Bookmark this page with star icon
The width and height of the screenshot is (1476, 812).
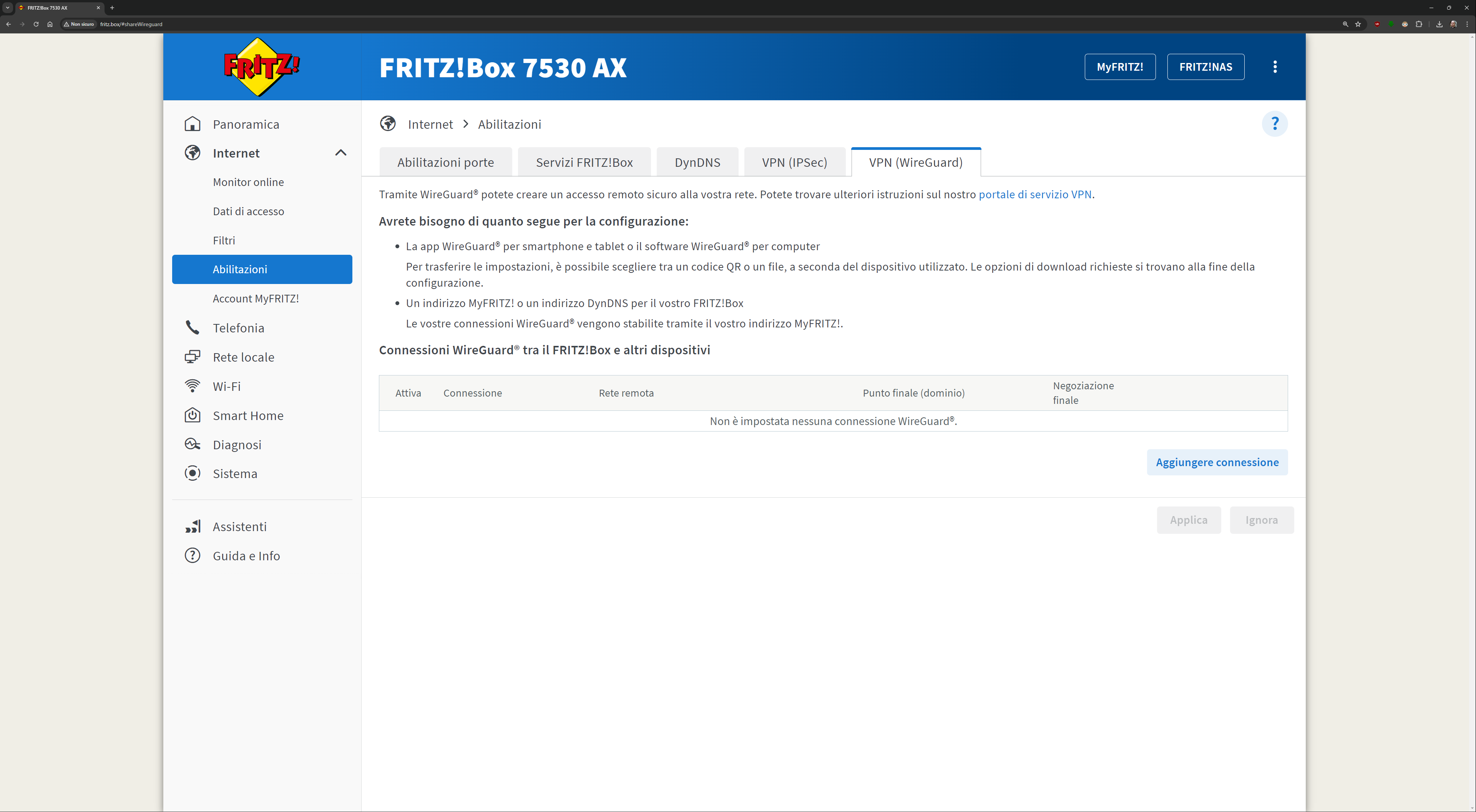[x=1357, y=24]
